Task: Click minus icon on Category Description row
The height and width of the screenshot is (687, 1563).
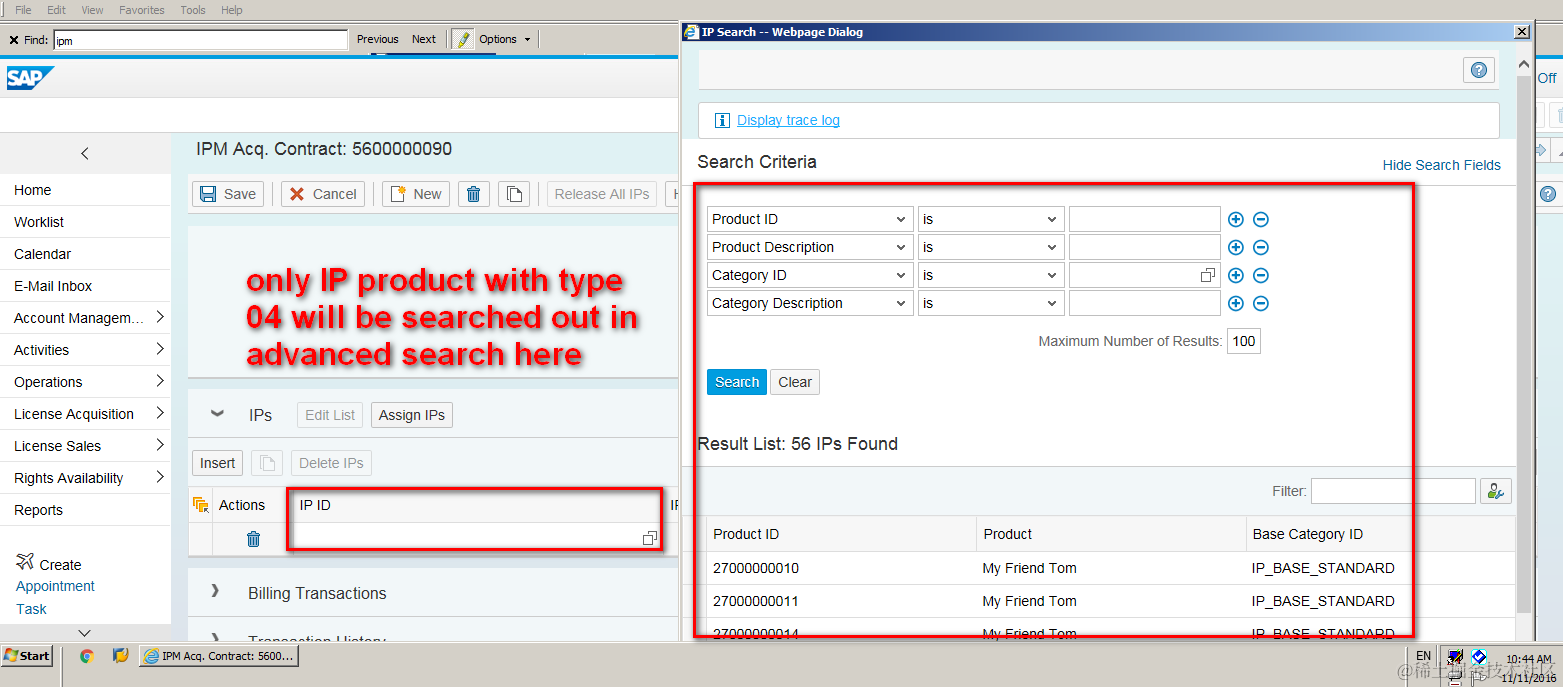Action: point(1261,303)
